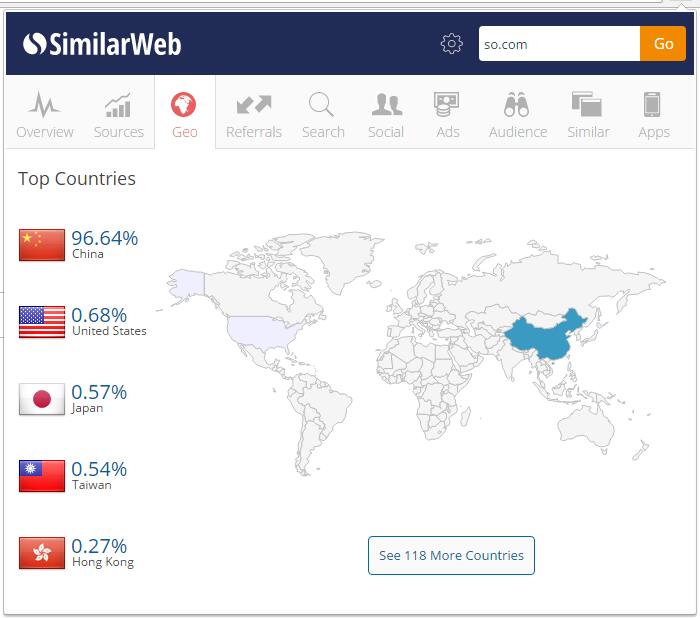Select the Hong Kong flag icon
Screen dimensions: 700x618
(42, 553)
